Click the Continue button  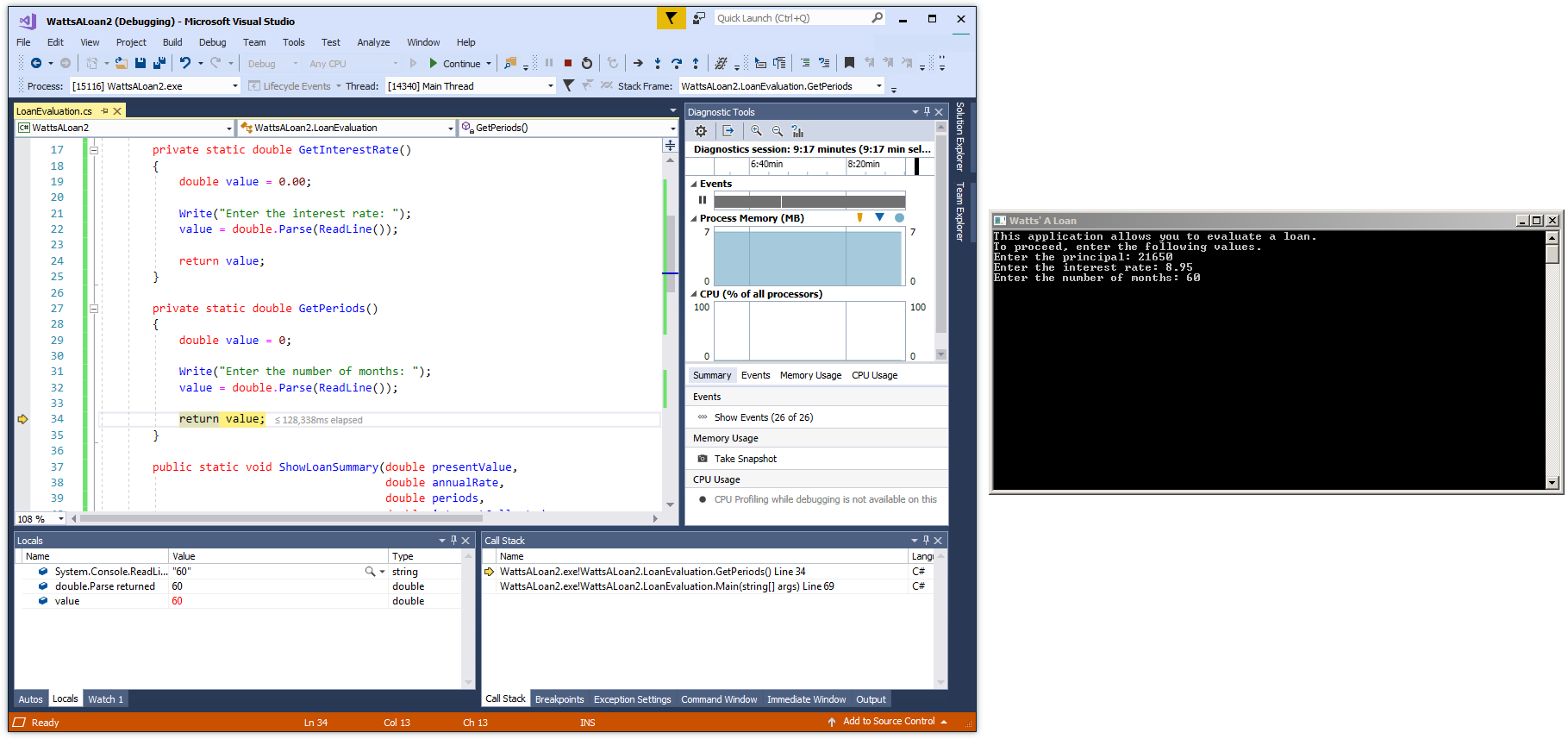click(455, 64)
